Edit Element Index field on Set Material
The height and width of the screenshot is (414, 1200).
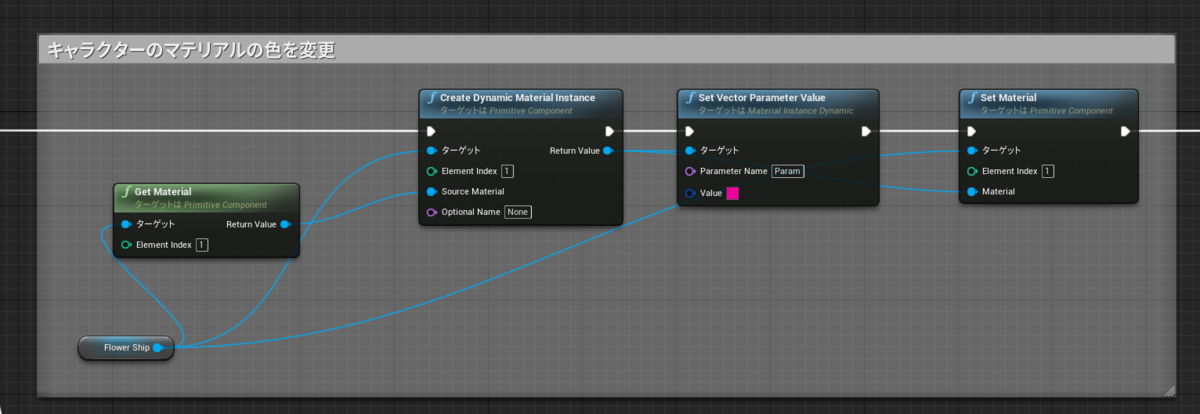[x=1048, y=171]
